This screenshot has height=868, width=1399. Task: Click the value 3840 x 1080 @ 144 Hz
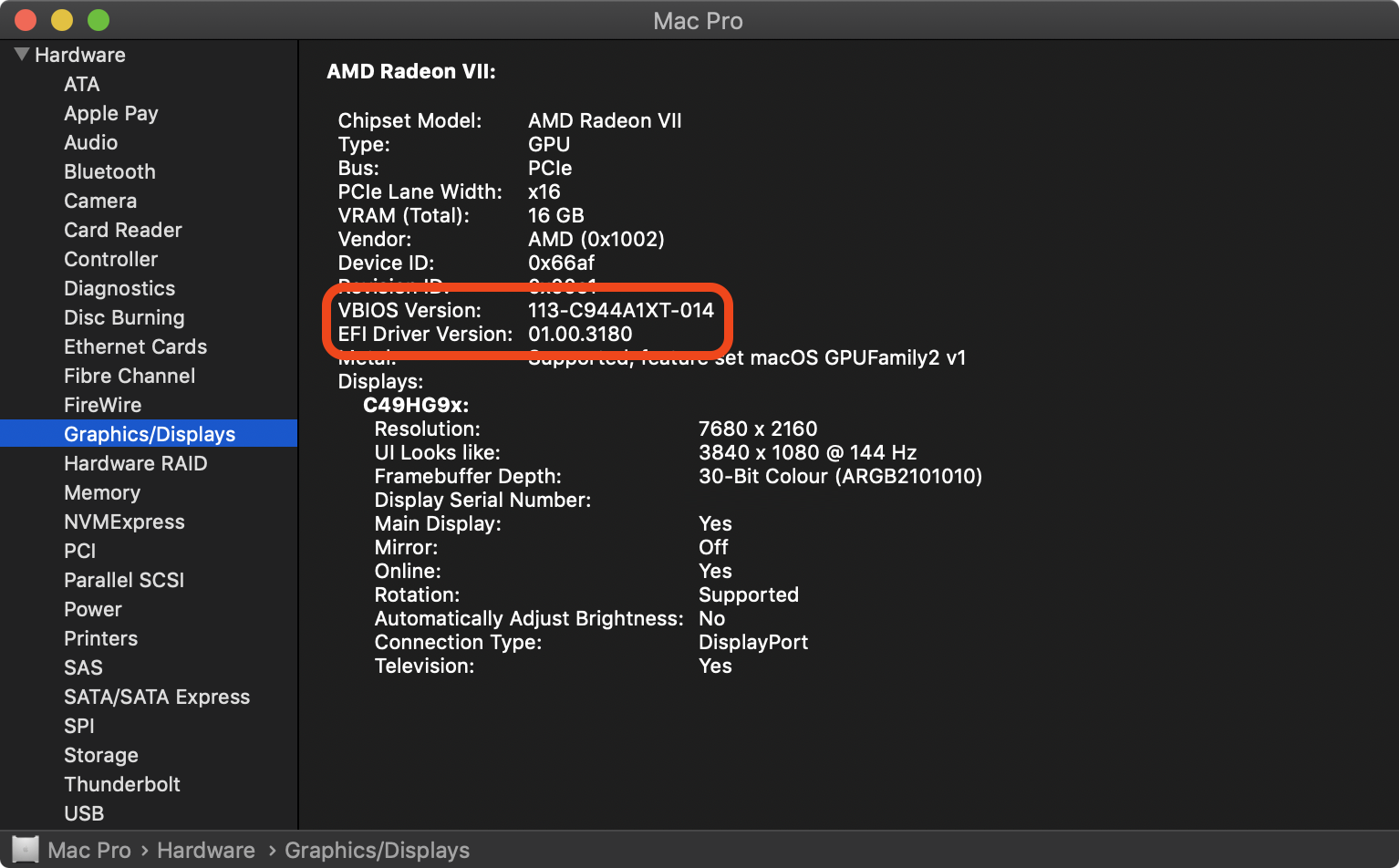808,452
